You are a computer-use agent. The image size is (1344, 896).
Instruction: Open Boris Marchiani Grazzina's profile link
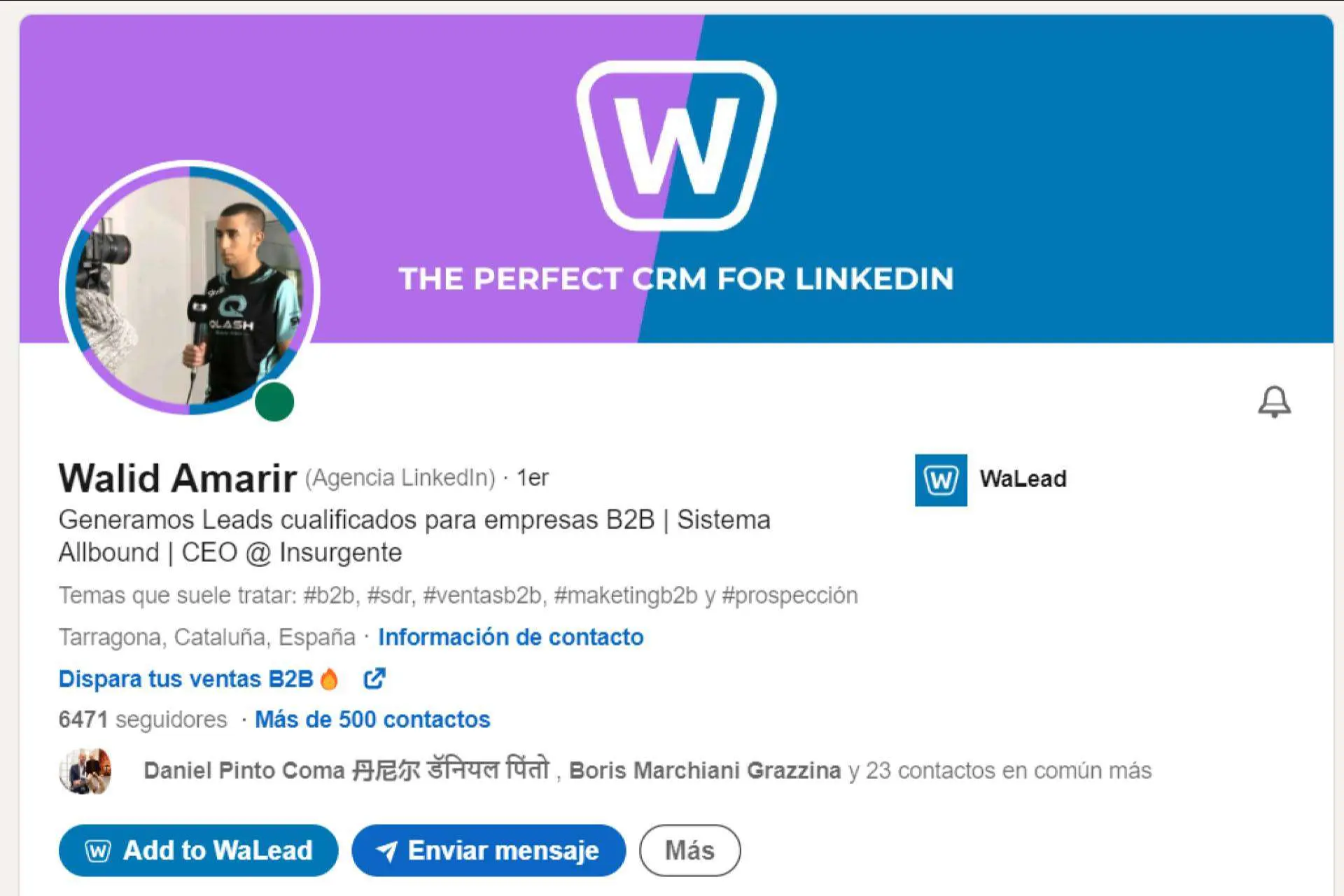704,771
